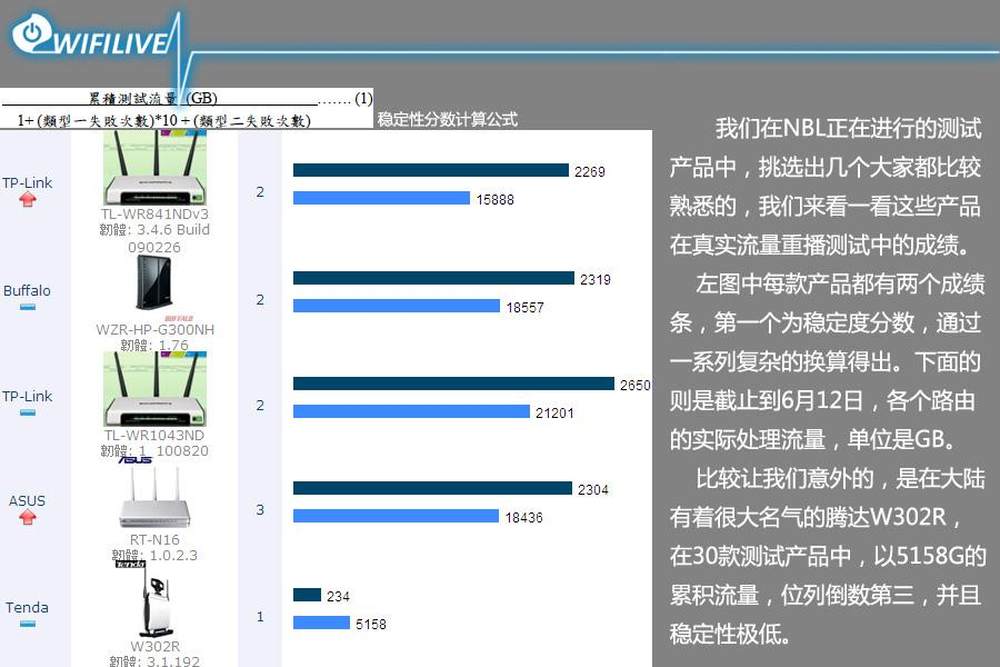Screen dimensions: 1000x667
Task: Click the dark bar labeled 2269
Action: (430, 170)
